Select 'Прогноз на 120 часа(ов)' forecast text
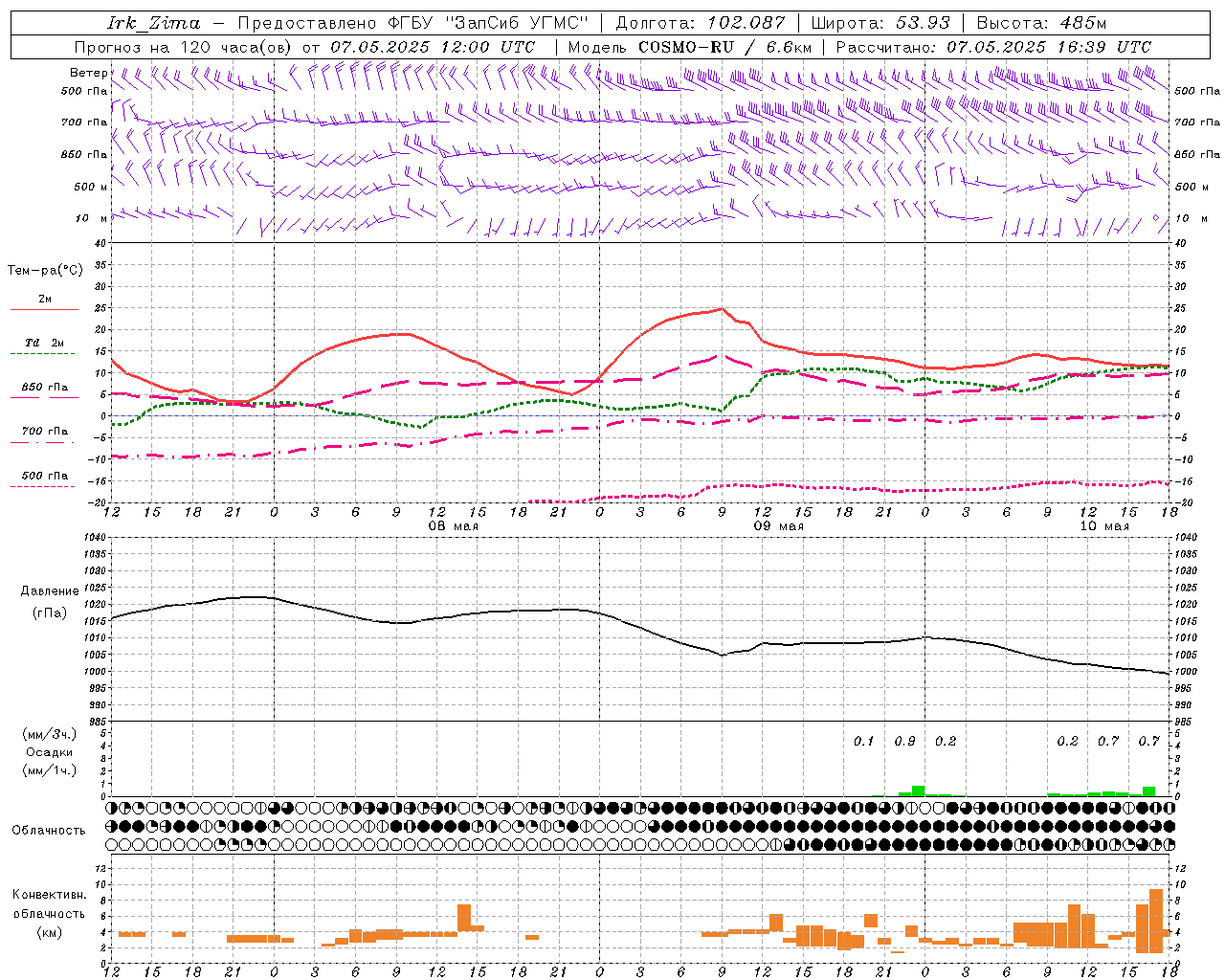This screenshot has height=980, width=1225. (x=184, y=47)
